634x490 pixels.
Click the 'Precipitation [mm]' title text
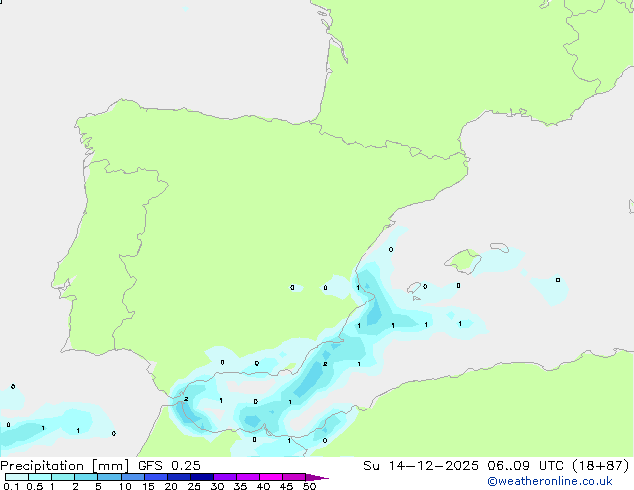(x=65, y=466)
